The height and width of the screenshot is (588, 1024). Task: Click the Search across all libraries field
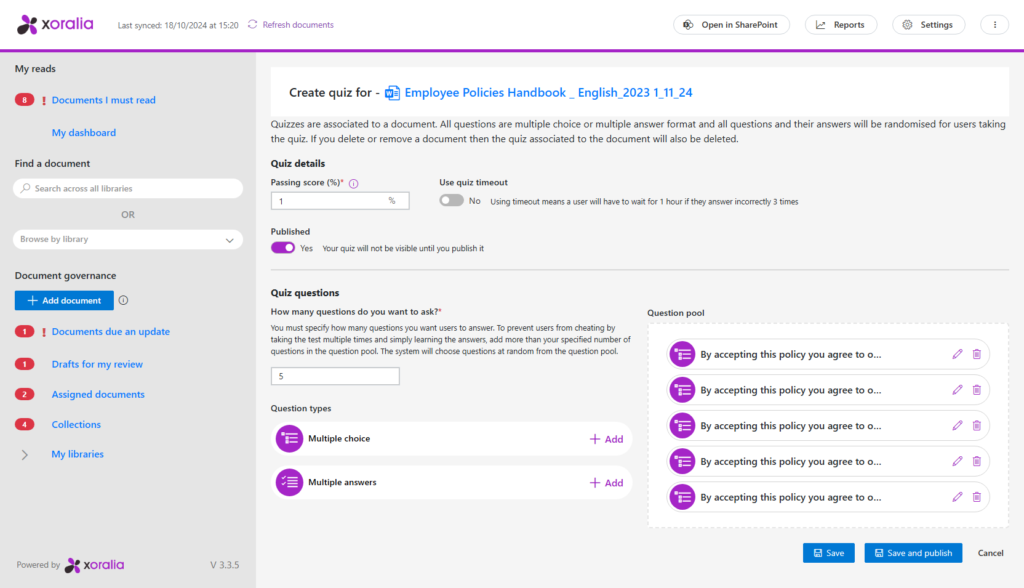[128, 188]
